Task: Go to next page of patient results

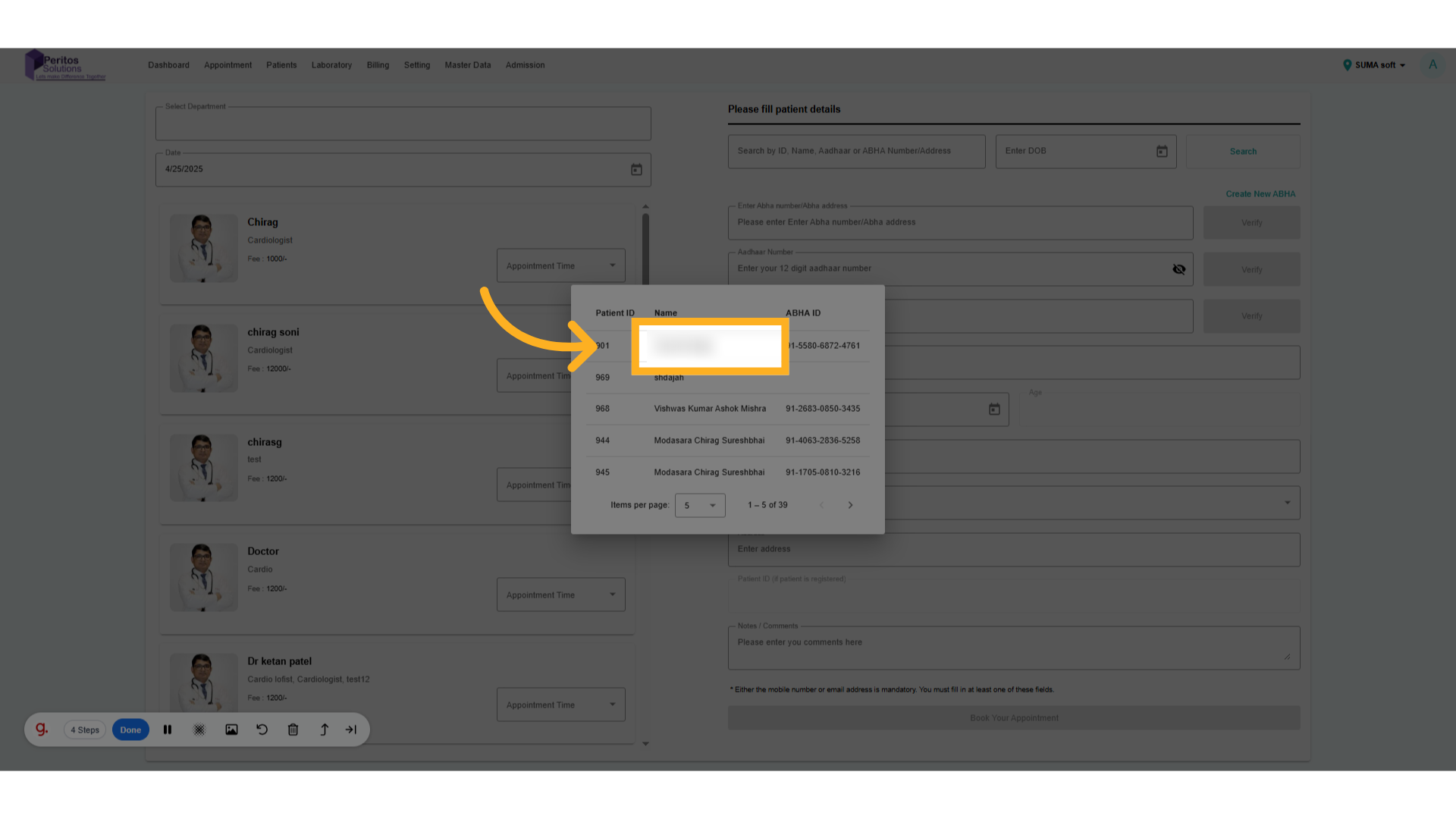Action: (850, 504)
